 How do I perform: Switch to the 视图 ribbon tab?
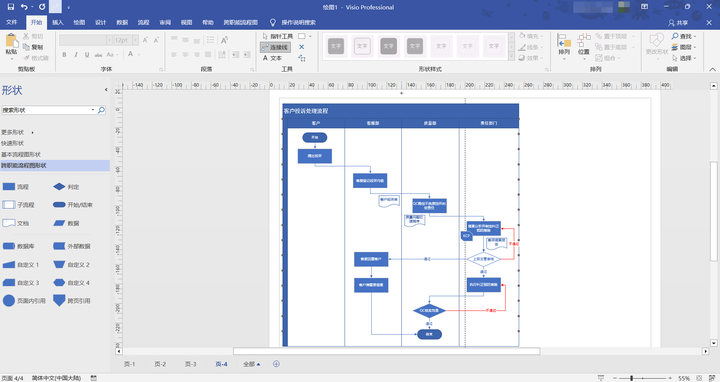pos(186,22)
